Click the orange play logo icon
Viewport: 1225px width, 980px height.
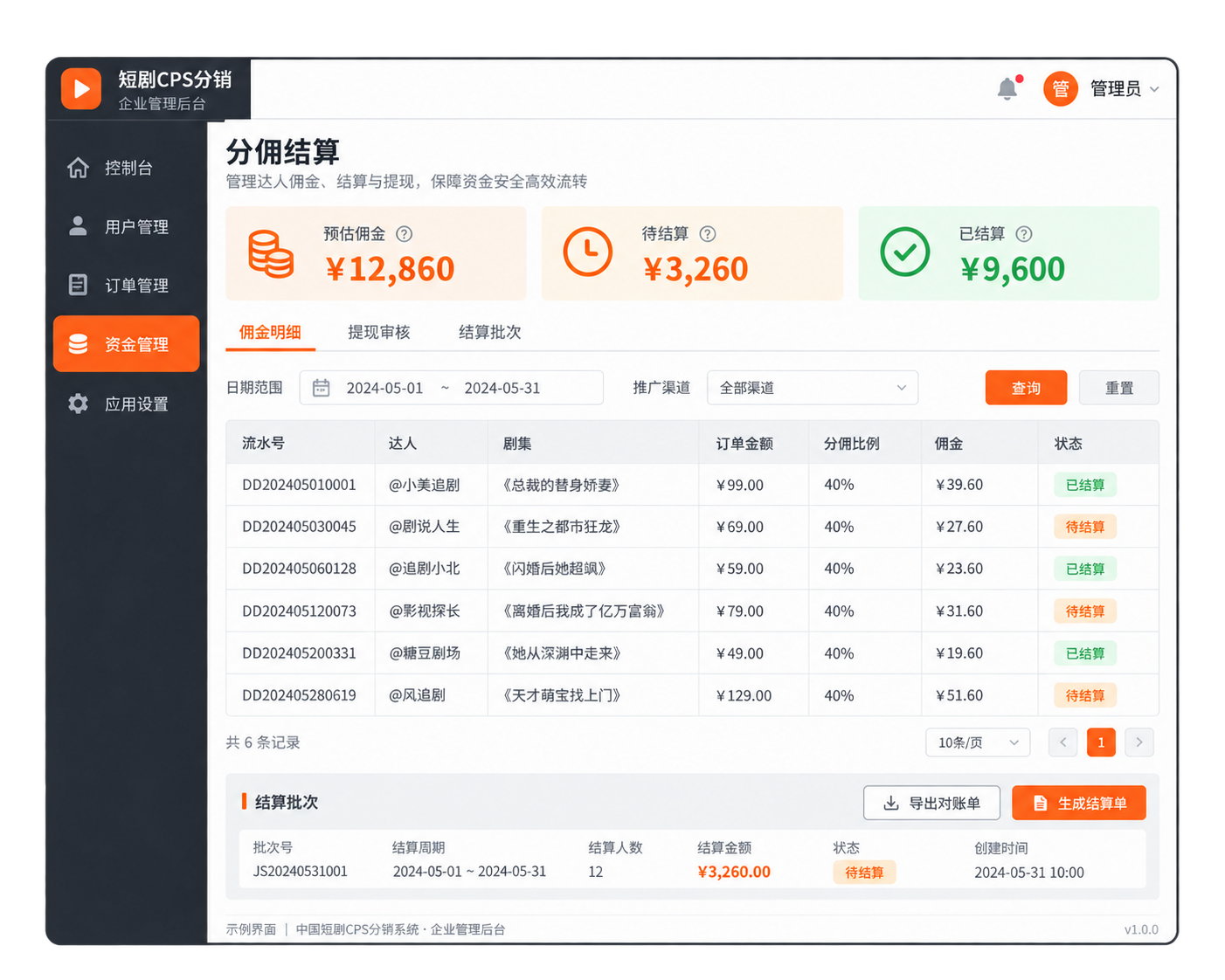81,88
